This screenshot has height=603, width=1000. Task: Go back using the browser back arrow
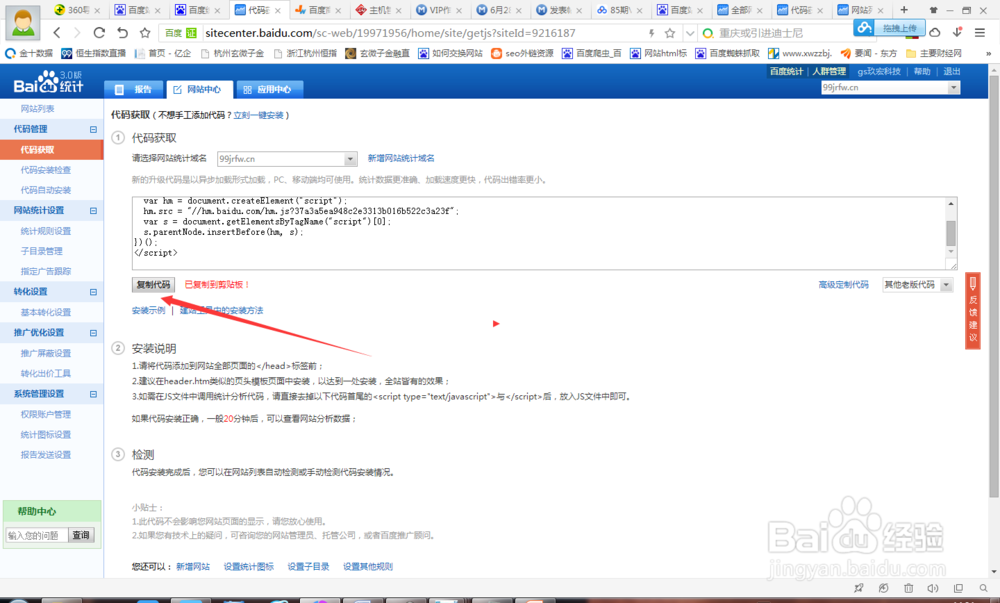[57, 33]
